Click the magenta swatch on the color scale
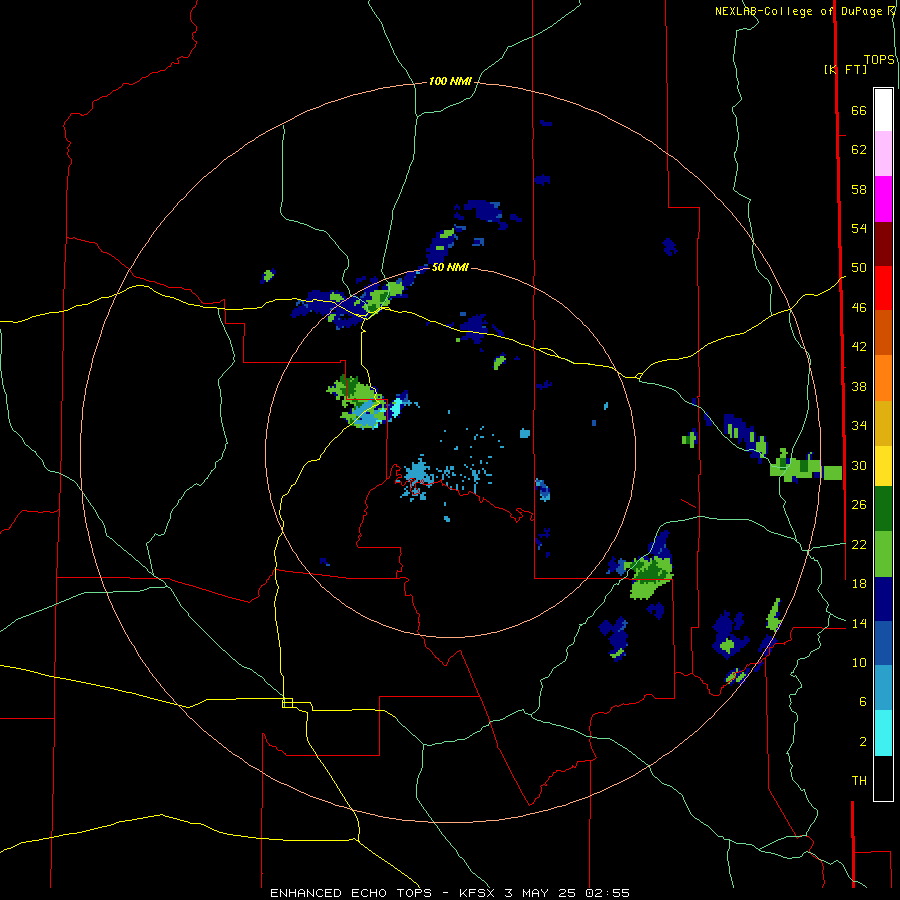Image resolution: width=900 pixels, height=900 pixels. click(883, 199)
